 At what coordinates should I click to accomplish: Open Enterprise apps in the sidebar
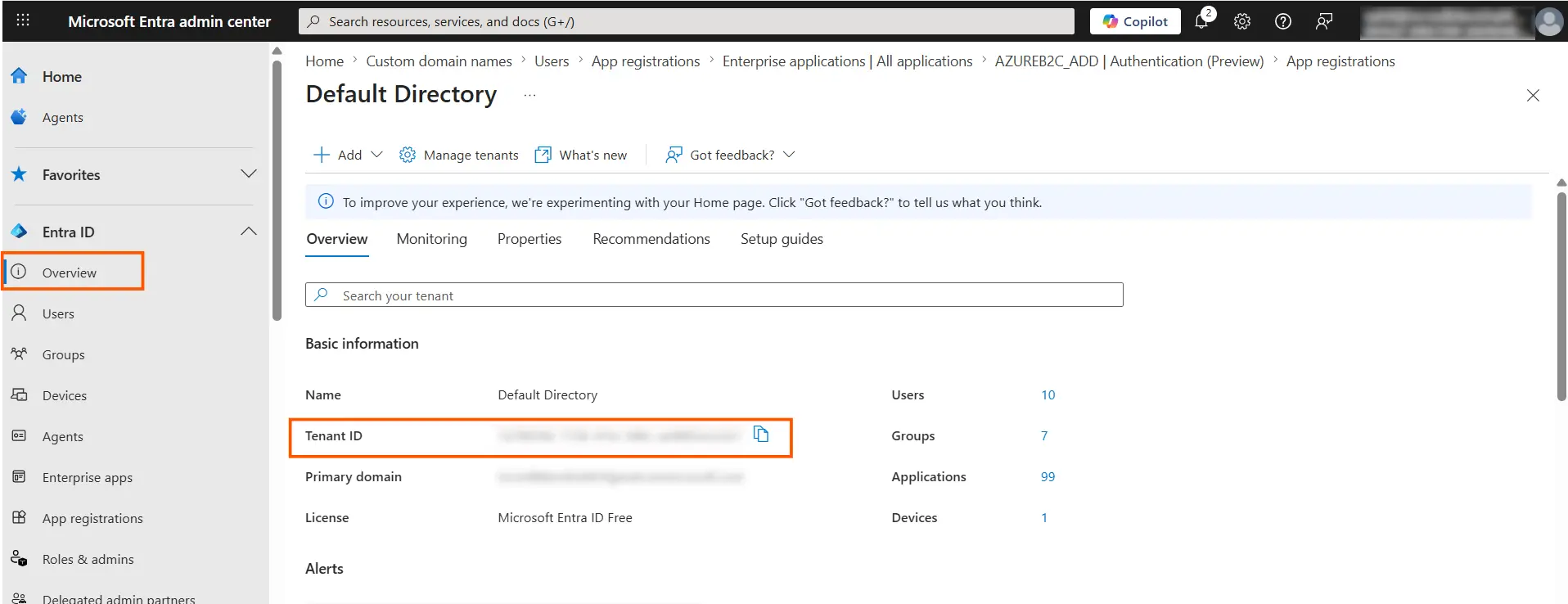(x=87, y=477)
